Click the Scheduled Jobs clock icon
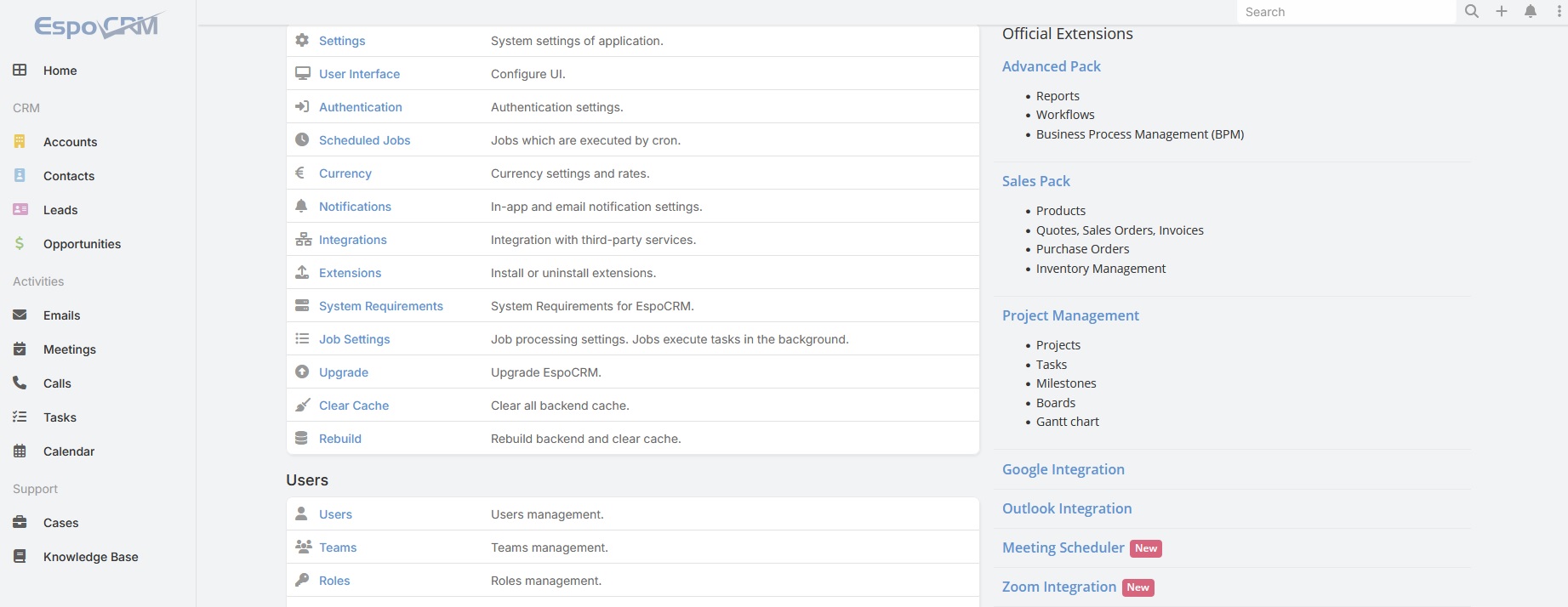The image size is (1568, 607). point(302,139)
